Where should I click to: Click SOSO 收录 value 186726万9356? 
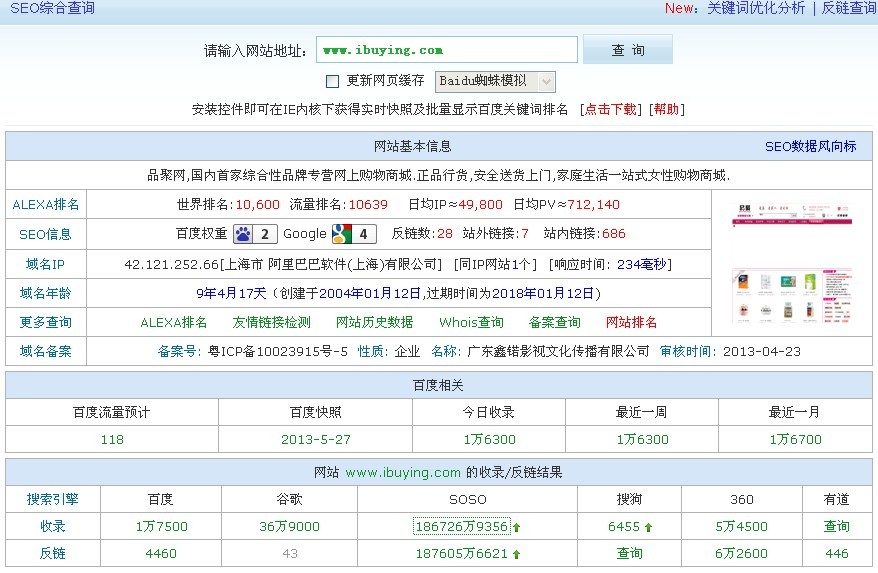click(x=462, y=527)
